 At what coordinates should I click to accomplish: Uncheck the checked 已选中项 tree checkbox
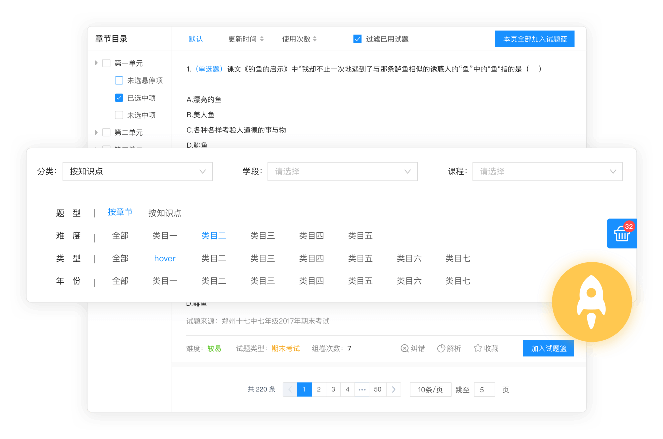click(x=120, y=98)
